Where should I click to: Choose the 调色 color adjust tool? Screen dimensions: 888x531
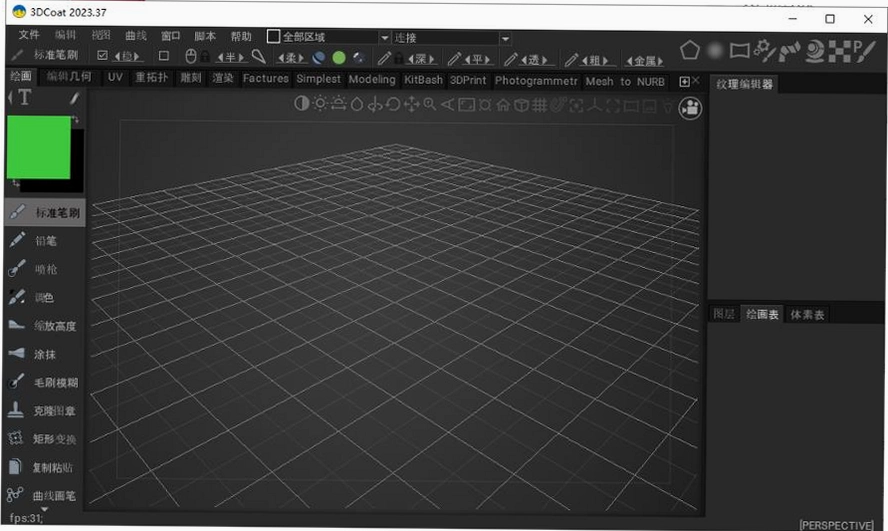point(44,297)
